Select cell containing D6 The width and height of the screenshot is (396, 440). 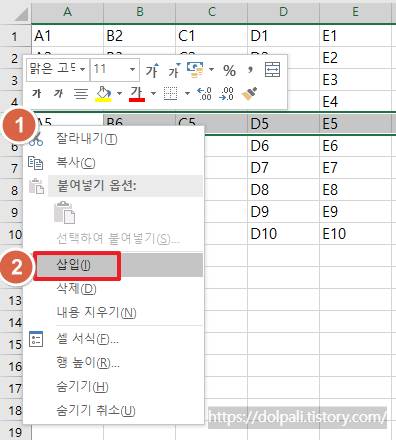coord(283,146)
